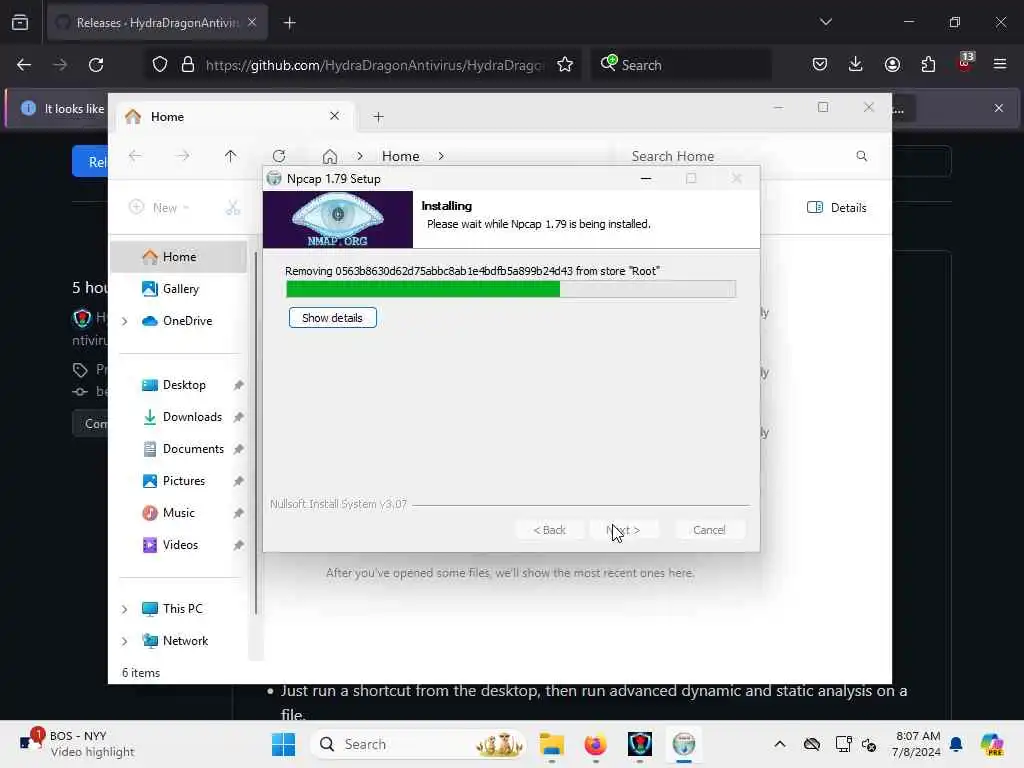Select the Home tab in File Explorer
Image resolution: width=1024 pixels, height=768 pixels.
tap(235, 117)
